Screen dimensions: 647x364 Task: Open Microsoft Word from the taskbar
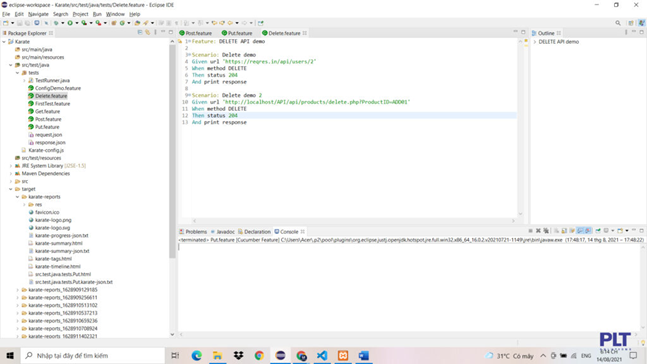(x=364, y=355)
